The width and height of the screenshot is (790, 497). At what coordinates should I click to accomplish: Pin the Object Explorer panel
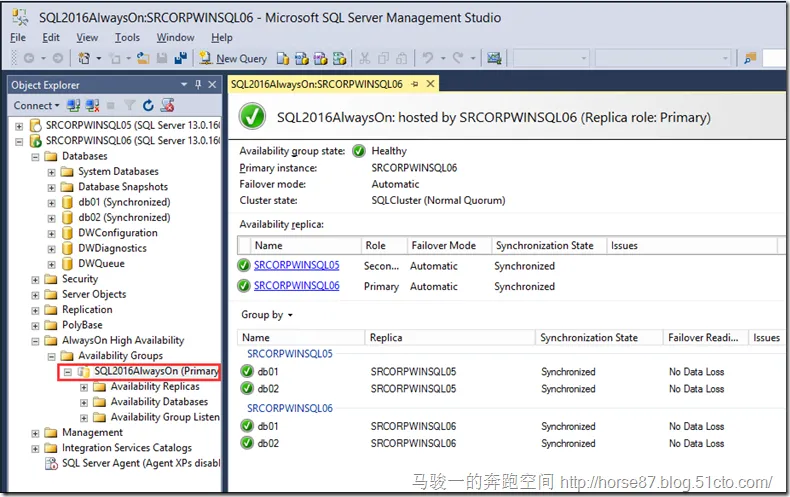(198, 85)
